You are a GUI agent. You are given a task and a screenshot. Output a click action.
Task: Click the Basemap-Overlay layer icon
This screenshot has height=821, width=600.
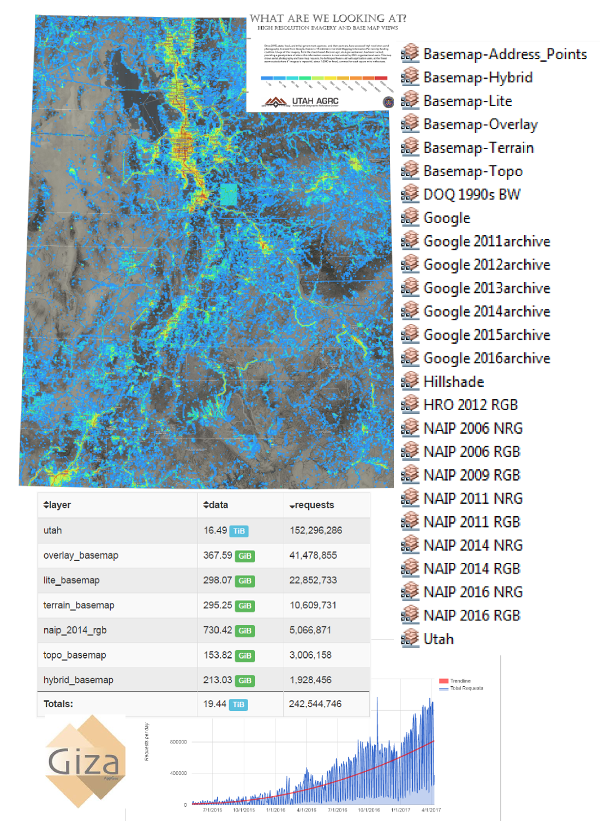(410, 124)
